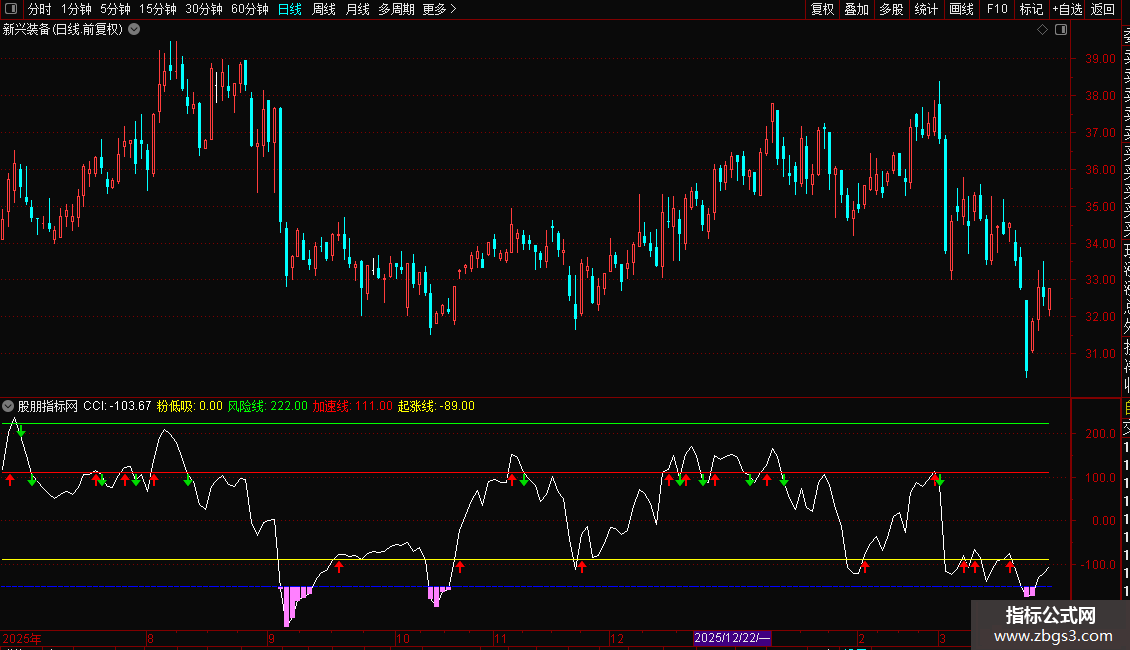The width and height of the screenshot is (1130, 650).
Task: Open the 统计 statistics tool
Action: coord(926,9)
